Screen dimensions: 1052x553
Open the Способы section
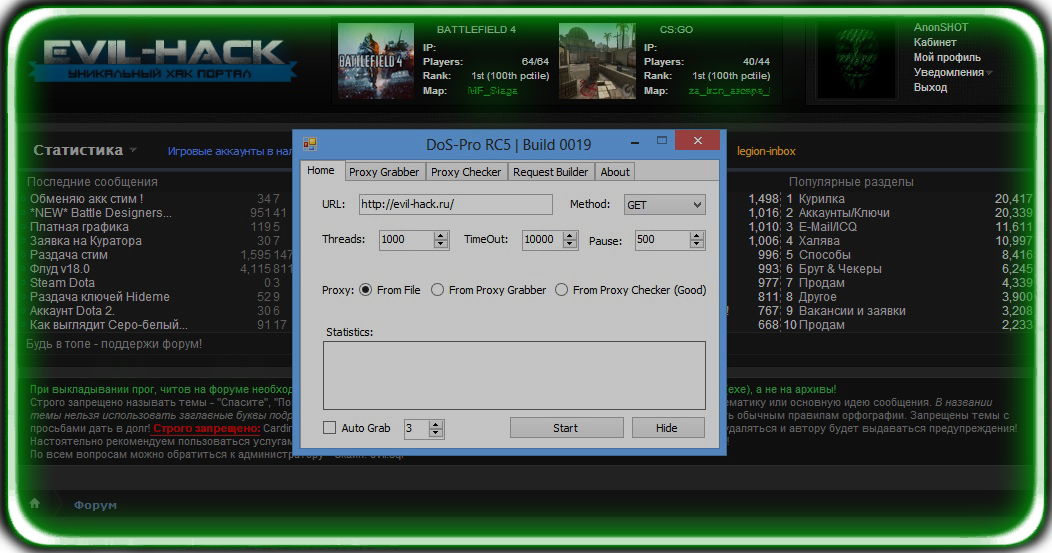pos(825,255)
